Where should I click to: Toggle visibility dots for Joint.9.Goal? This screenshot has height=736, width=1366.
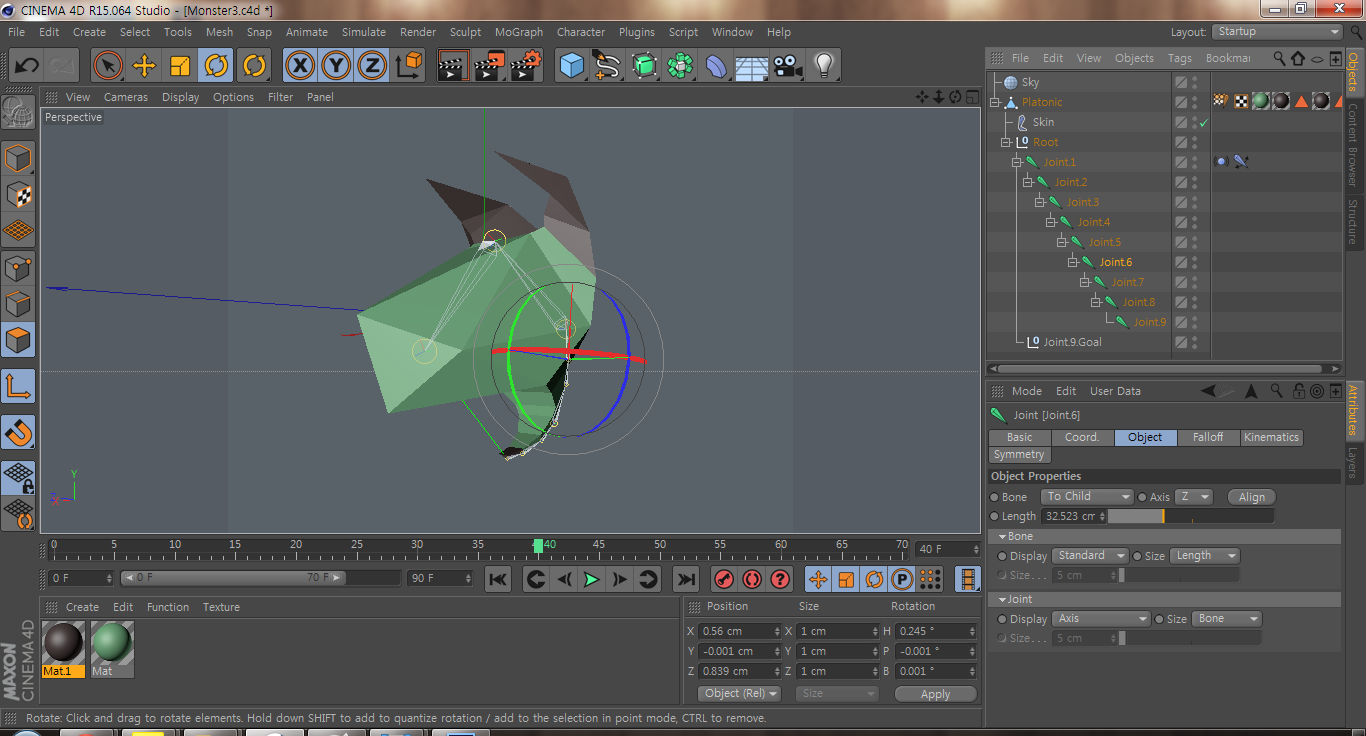(x=1194, y=342)
